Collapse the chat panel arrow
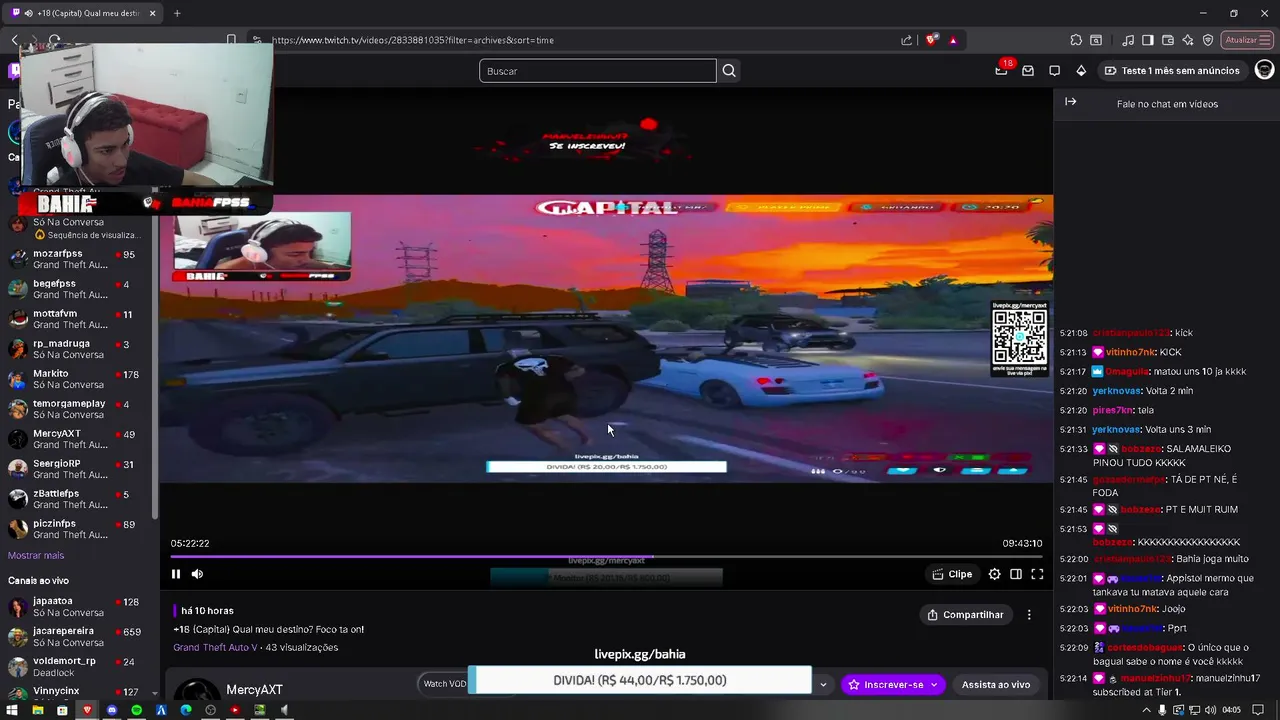Viewport: 1280px width, 720px height. click(x=1070, y=102)
